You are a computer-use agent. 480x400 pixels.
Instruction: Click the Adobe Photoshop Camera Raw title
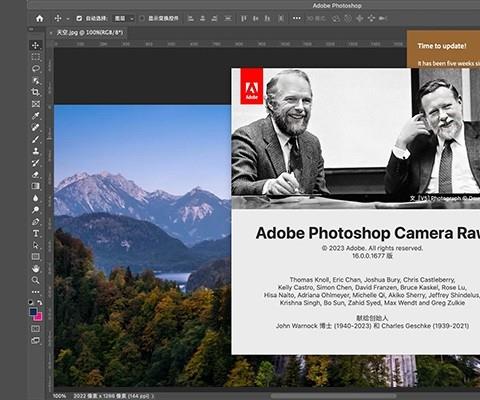click(368, 233)
